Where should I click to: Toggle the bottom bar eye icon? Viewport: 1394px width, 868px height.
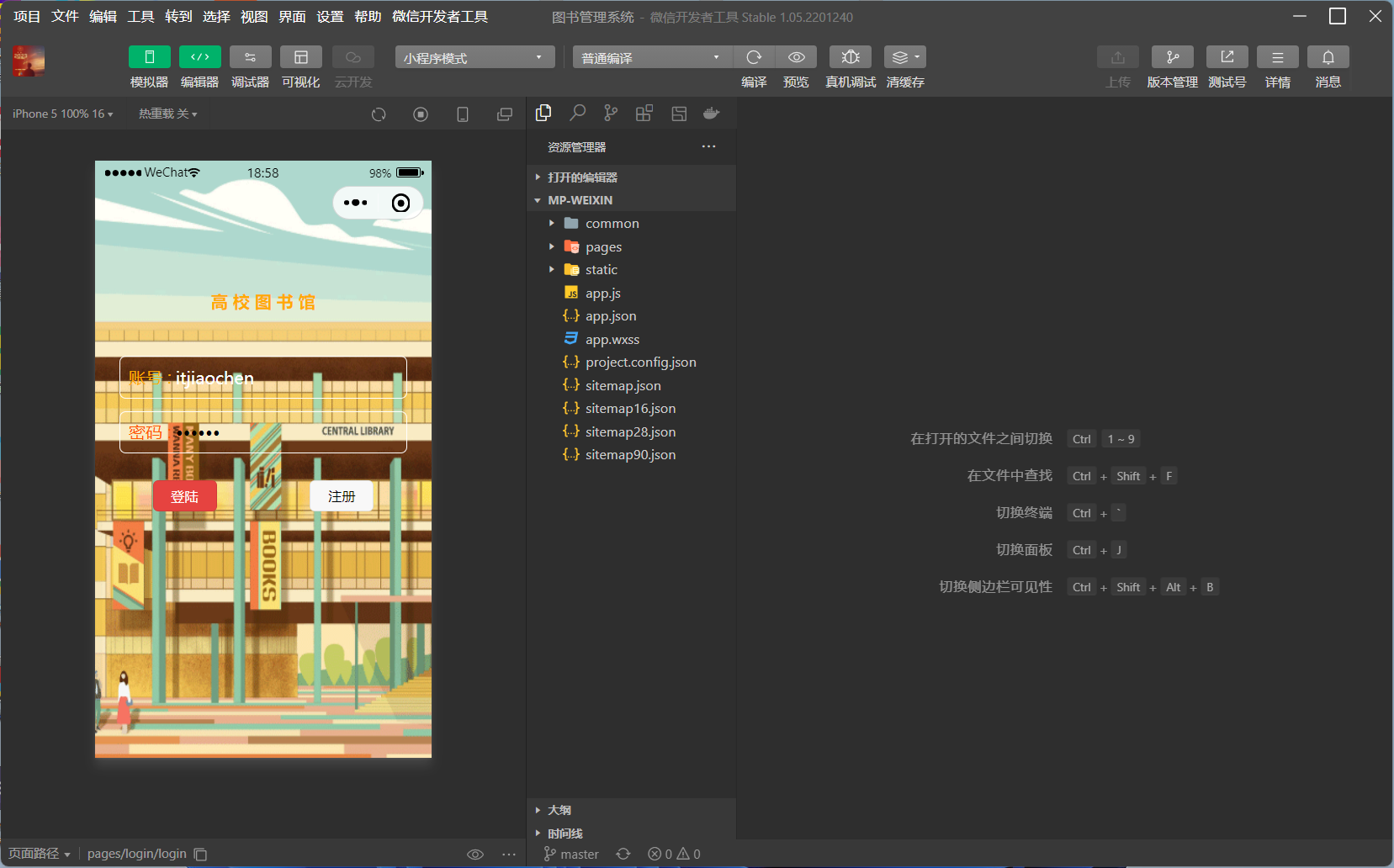coord(475,855)
